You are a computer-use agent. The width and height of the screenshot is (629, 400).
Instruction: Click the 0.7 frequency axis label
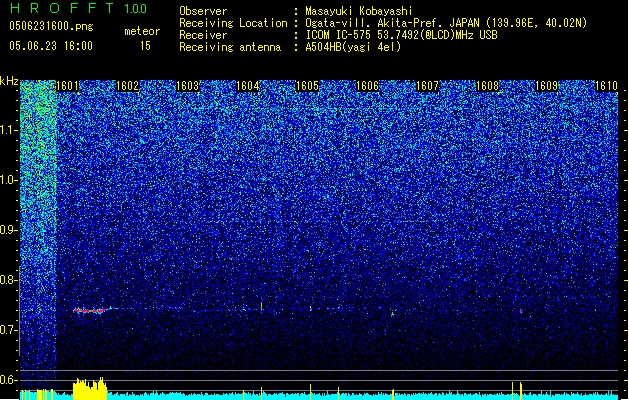click(9, 330)
